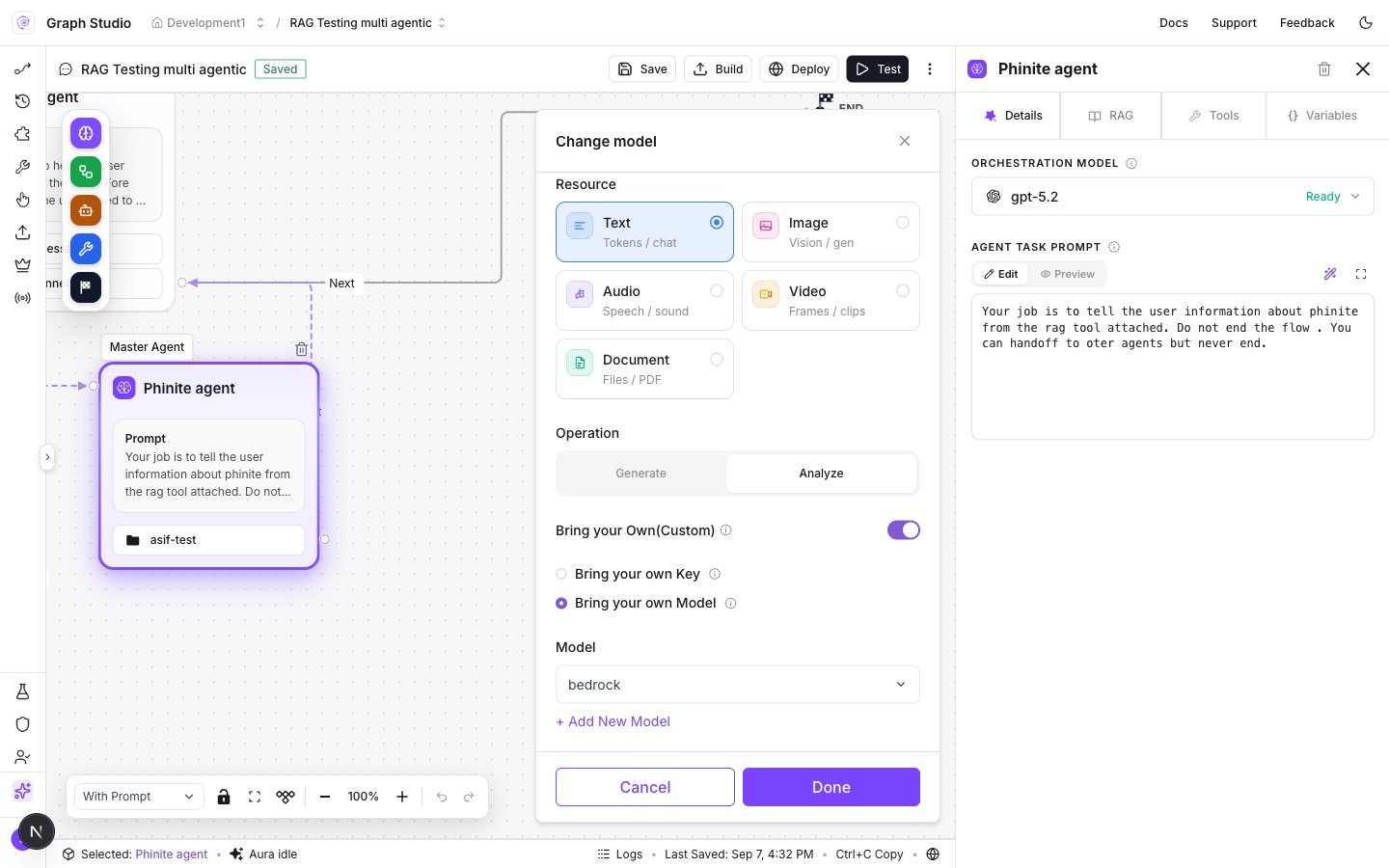Open the crown icon in left sidebar
Viewport: 1389px width, 868px height.
(23, 265)
